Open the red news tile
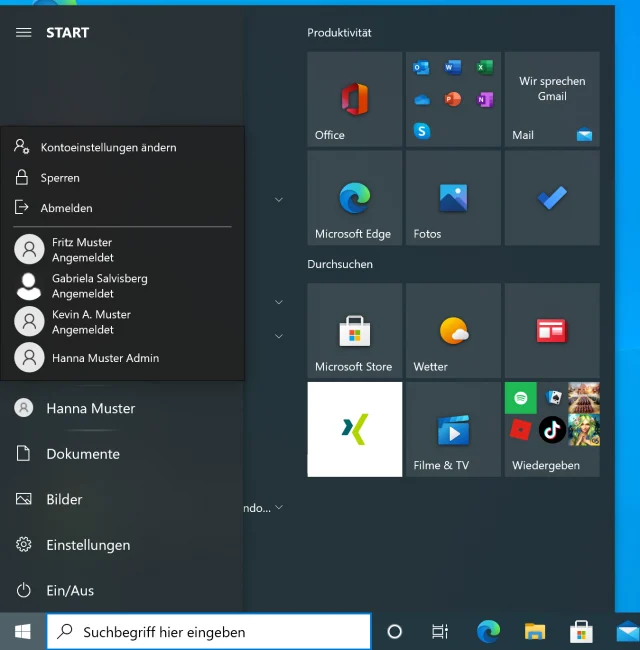 tap(552, 331)
